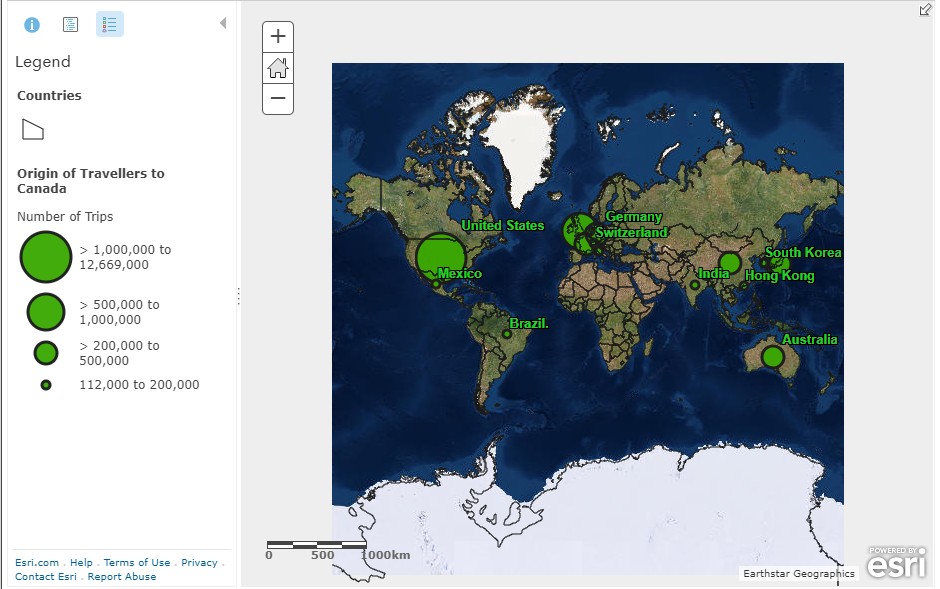This screenshot has height=589, width=940.
Task: Select the Countries legend symbol
Action: tap(32, 129)
